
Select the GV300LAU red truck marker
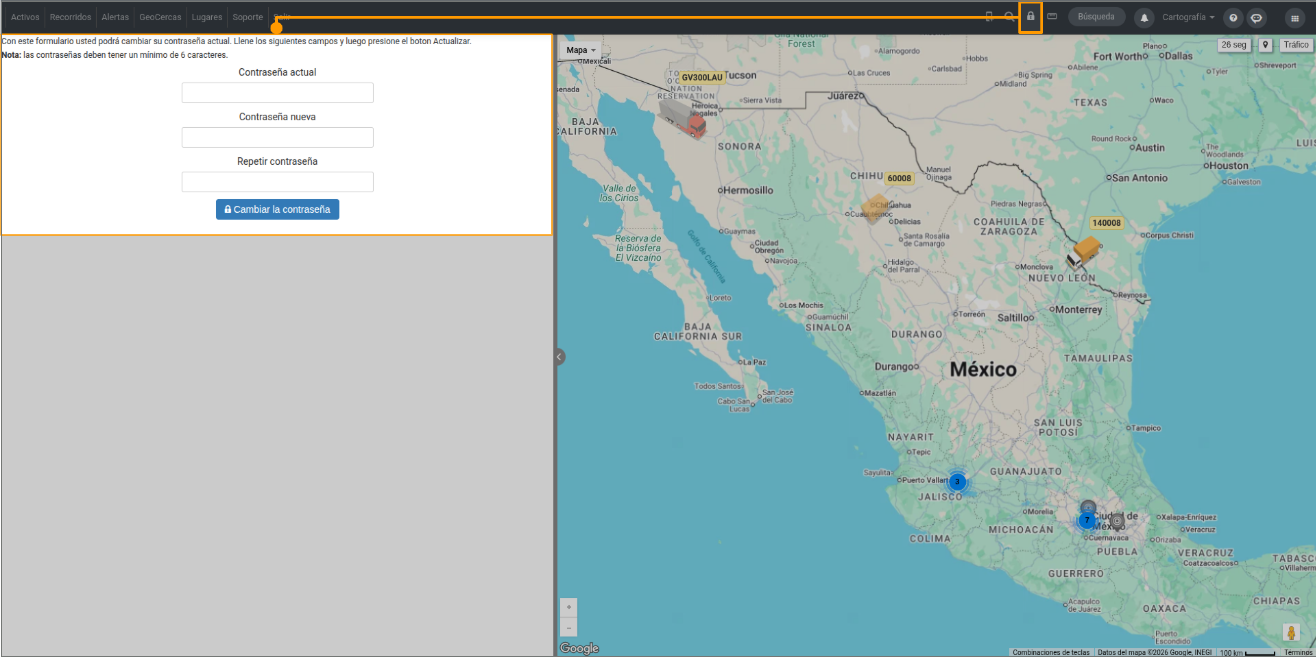(683, 119)
